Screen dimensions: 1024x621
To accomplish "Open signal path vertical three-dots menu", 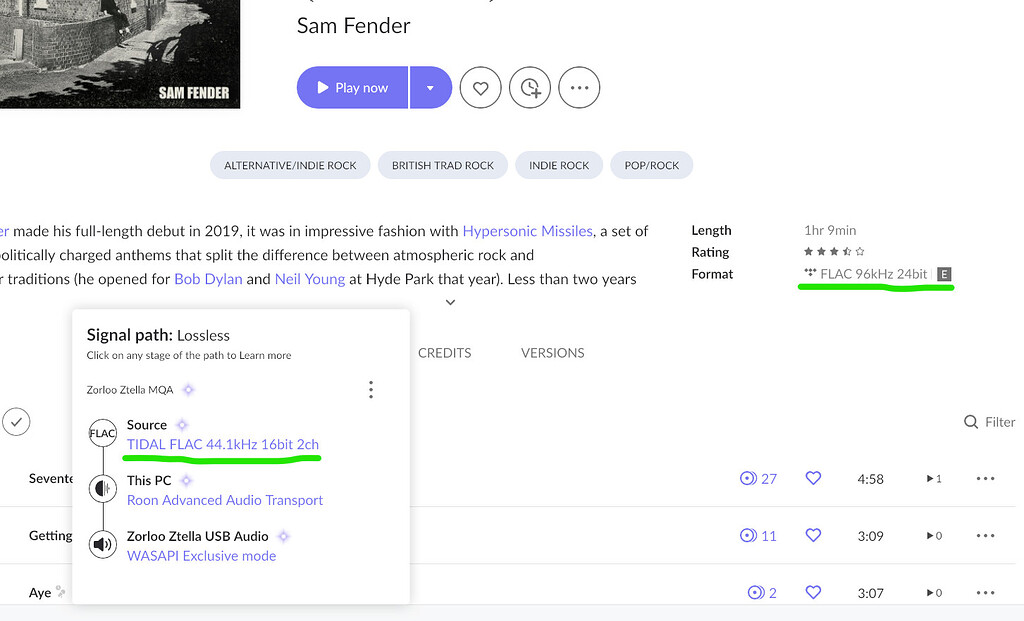I will 371,389.
